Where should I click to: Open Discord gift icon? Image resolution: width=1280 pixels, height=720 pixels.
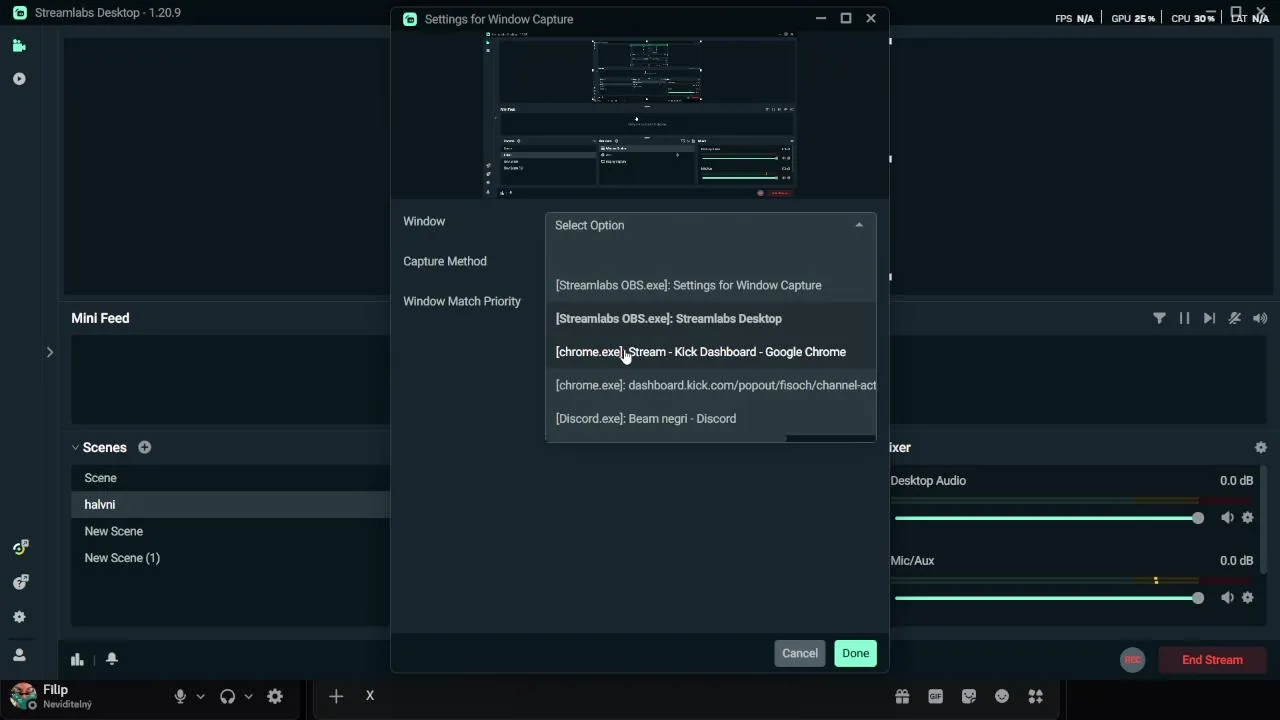coord(902,696)
